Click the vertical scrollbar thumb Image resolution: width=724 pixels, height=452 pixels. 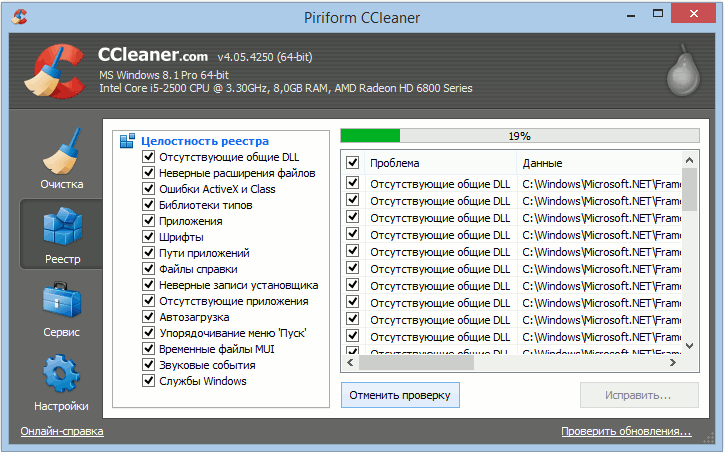[689, 190]
